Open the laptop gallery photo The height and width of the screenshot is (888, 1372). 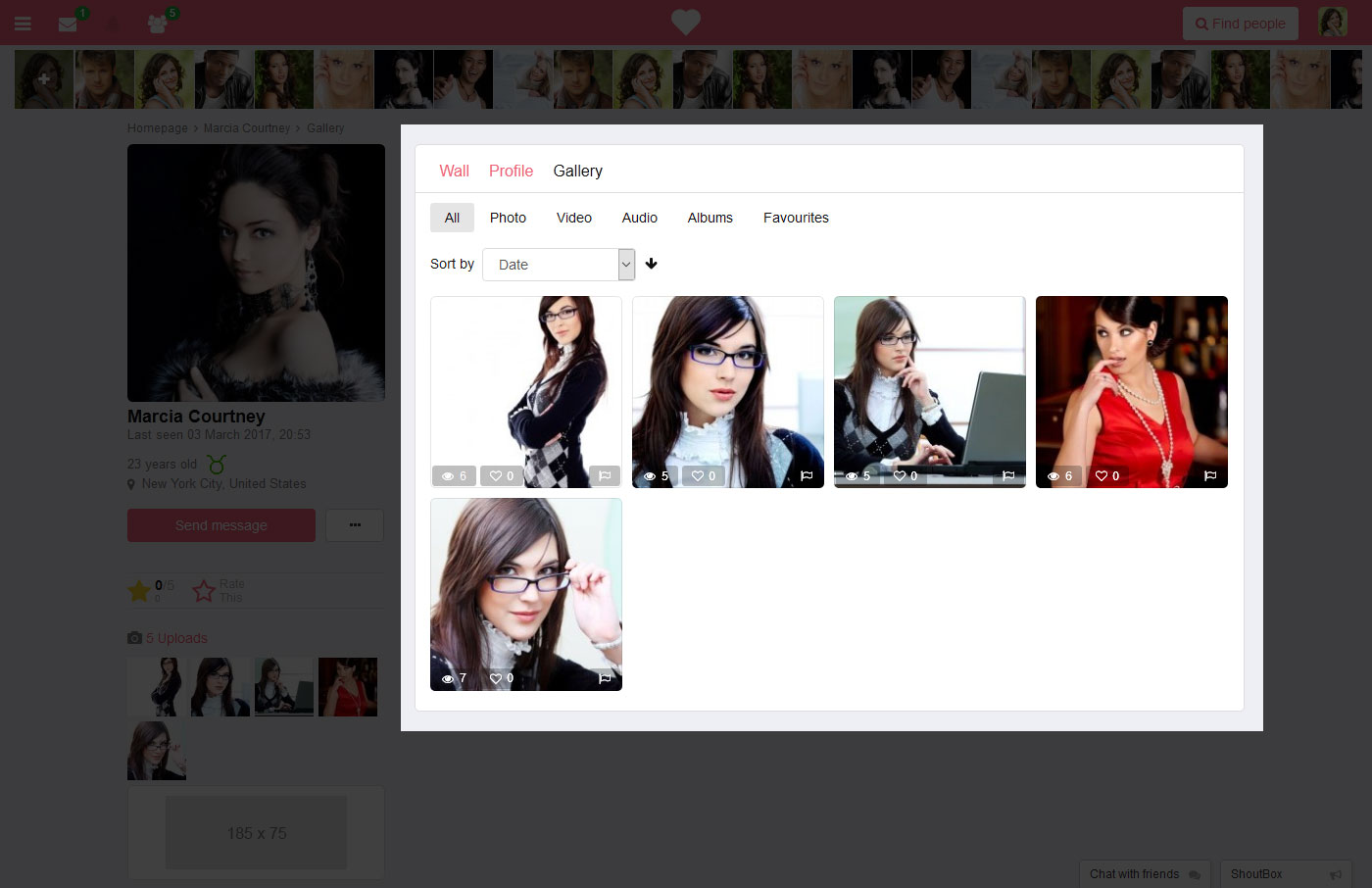click(x=930, y=392)
